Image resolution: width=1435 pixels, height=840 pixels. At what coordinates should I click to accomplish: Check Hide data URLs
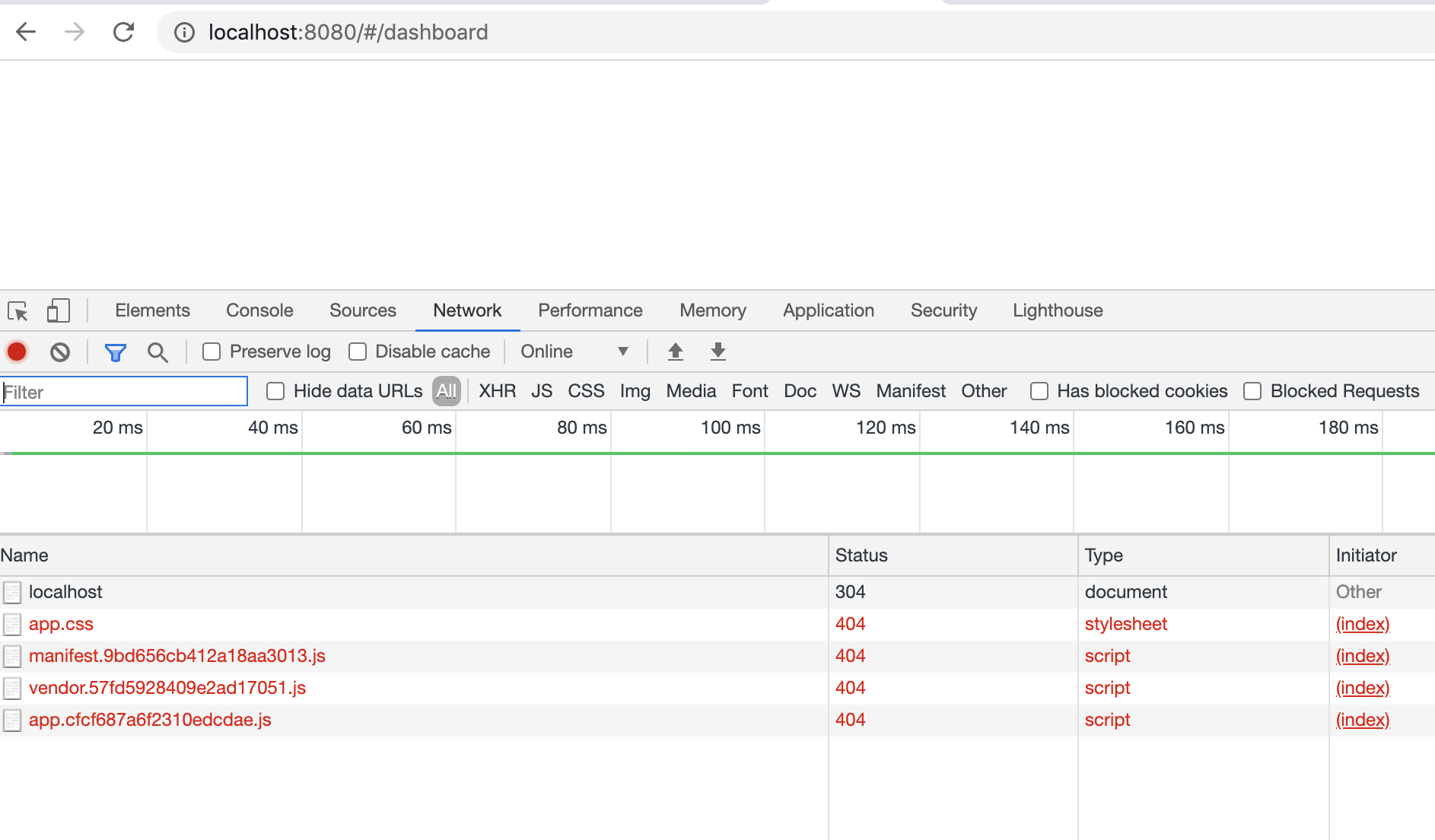pos(275,391)
